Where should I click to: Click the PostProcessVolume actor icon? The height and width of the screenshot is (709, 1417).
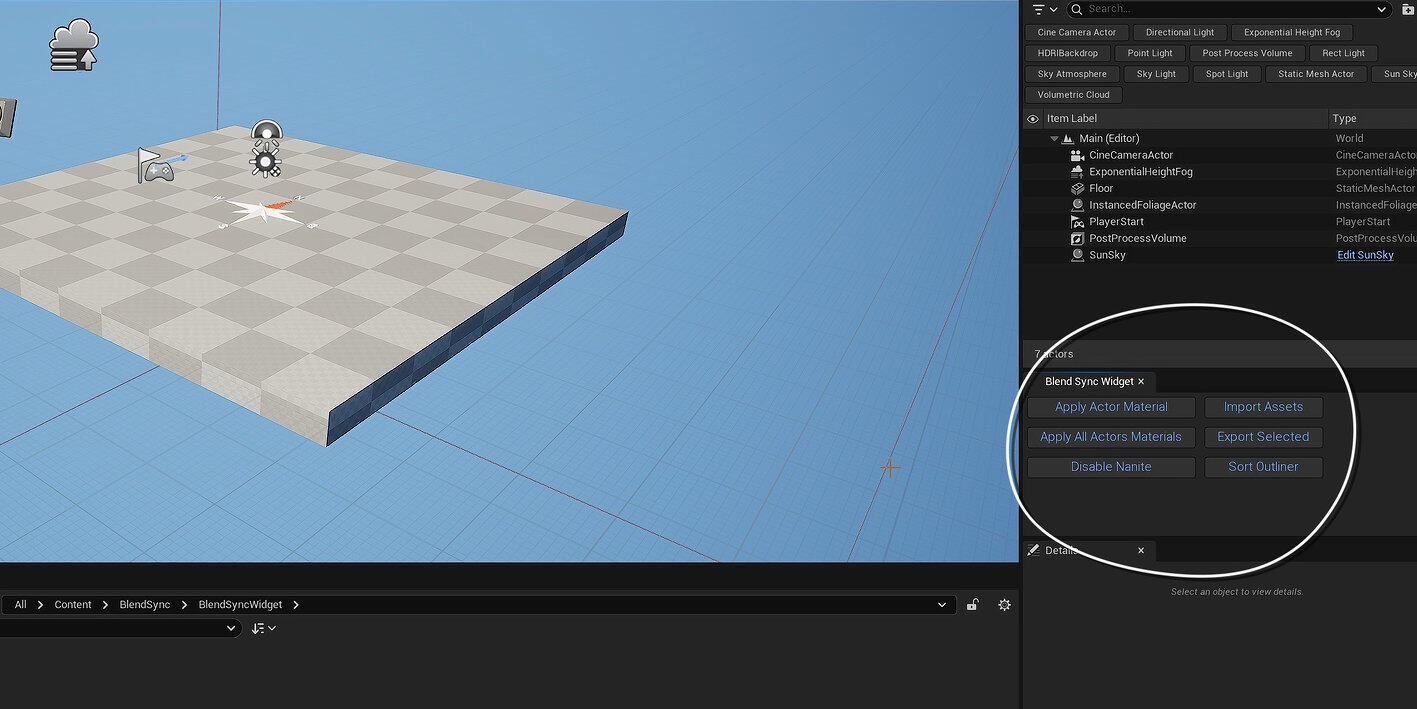tap(1077, 239)
